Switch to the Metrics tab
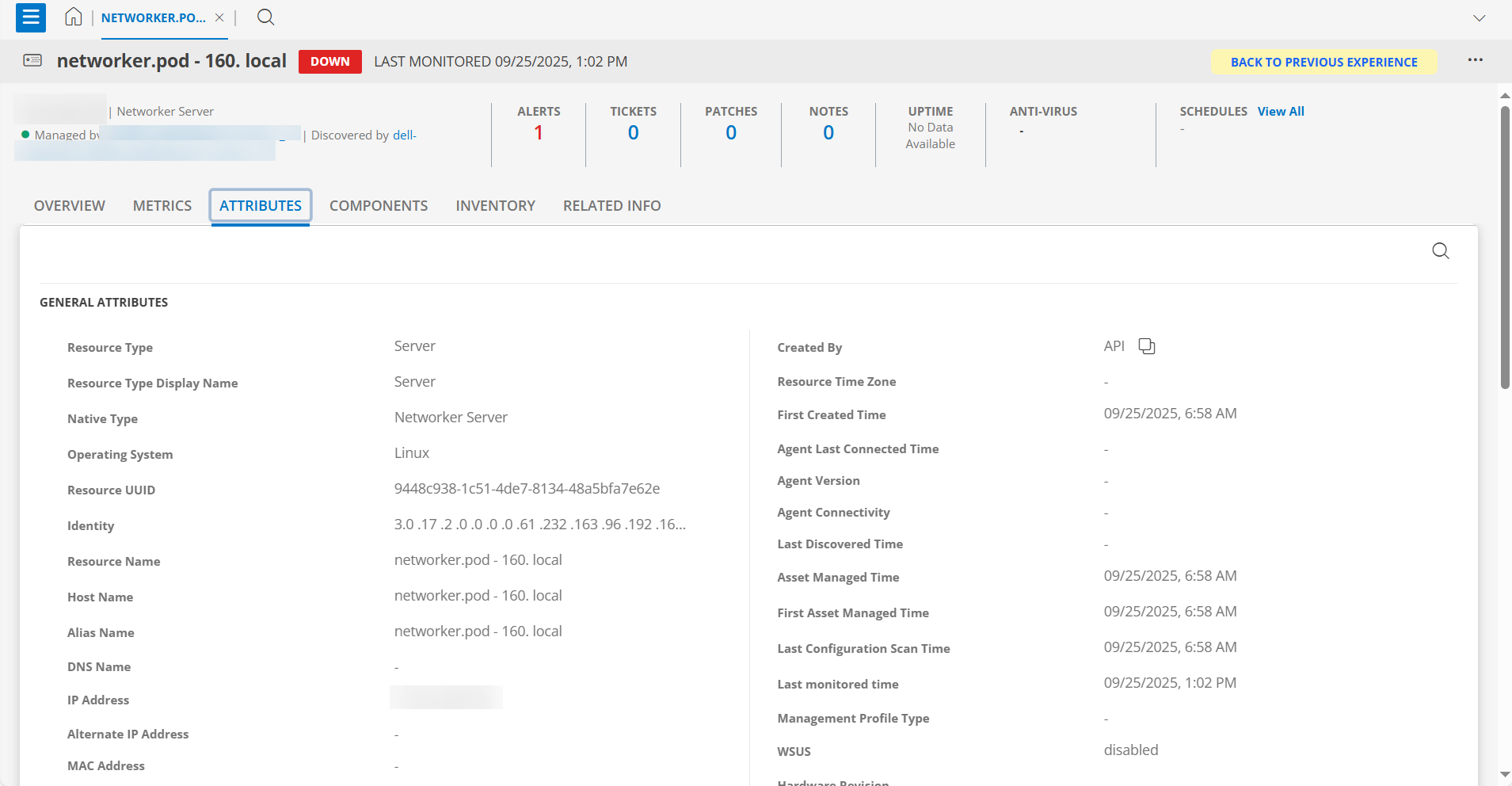The height and width of the screenshot is (786, 1512). click(x=162, y=206)
